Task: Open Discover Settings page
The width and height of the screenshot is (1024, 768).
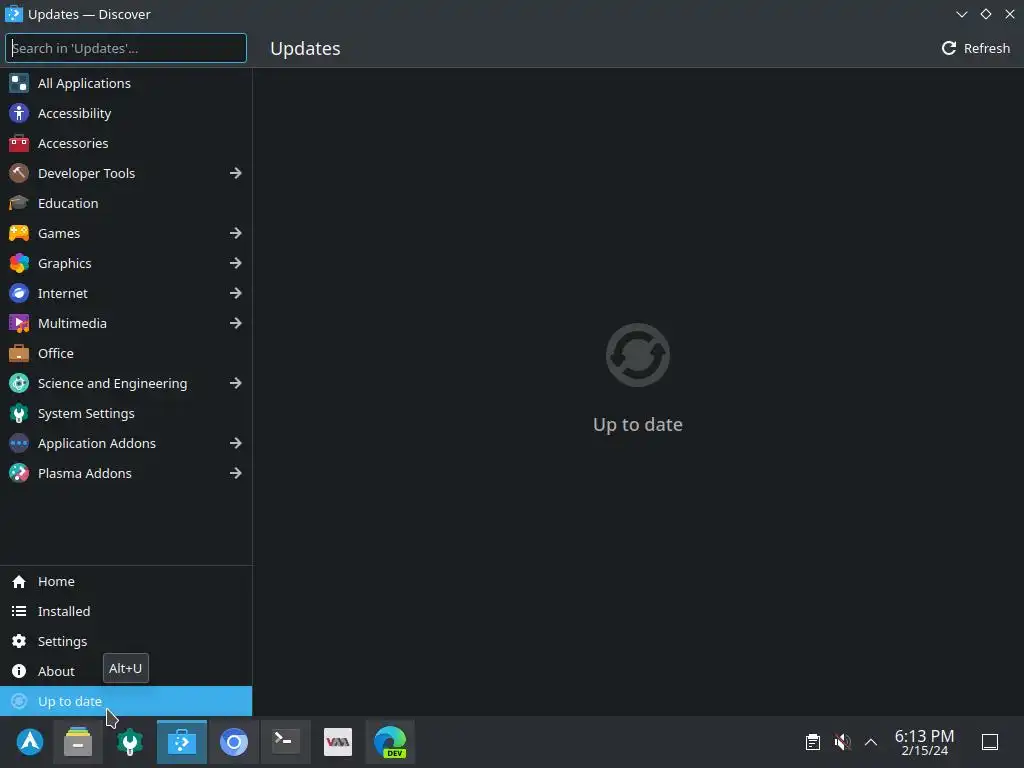Action: (x=126, y=641)
